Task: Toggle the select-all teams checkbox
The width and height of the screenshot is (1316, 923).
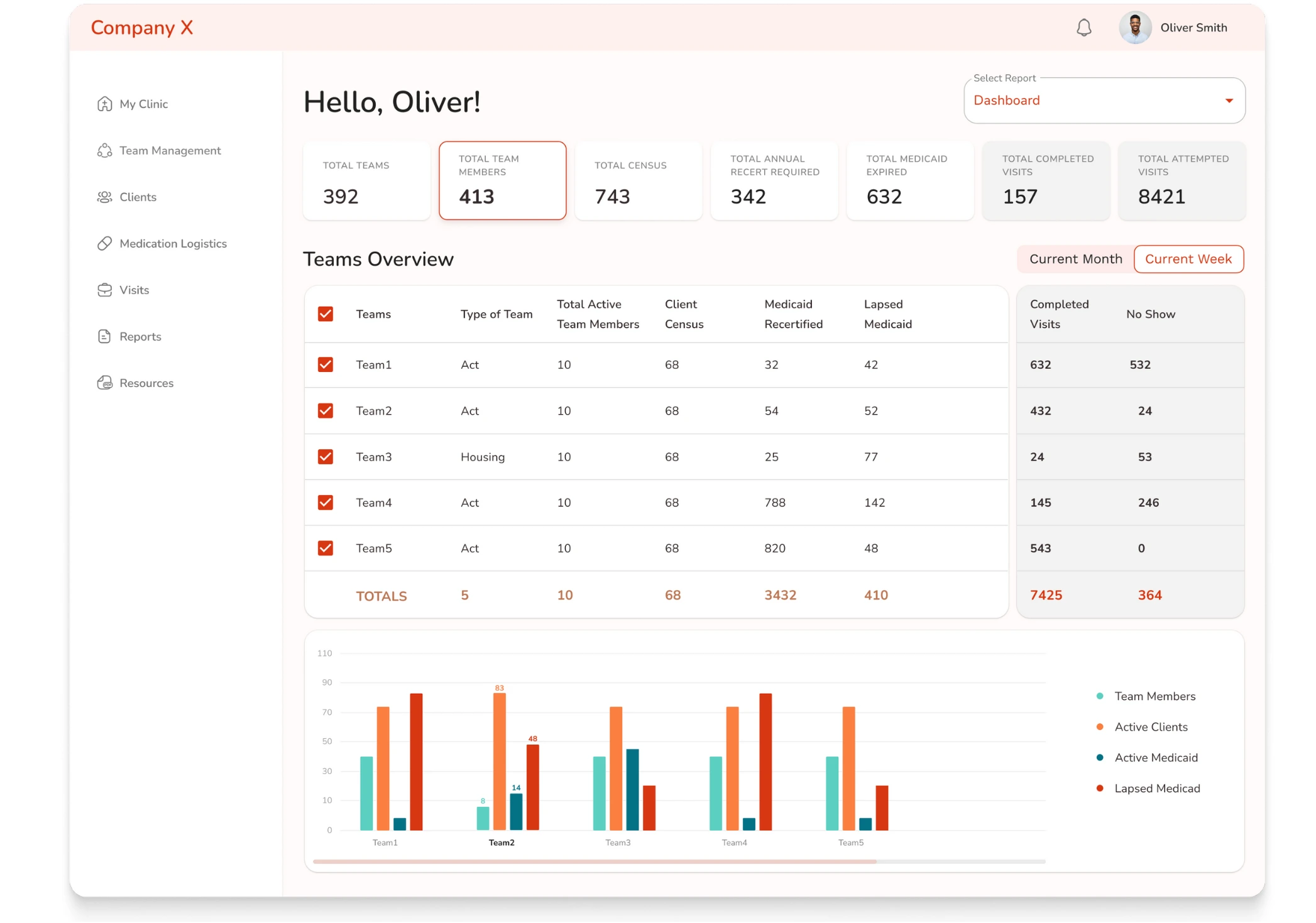Action: point(326,314)
